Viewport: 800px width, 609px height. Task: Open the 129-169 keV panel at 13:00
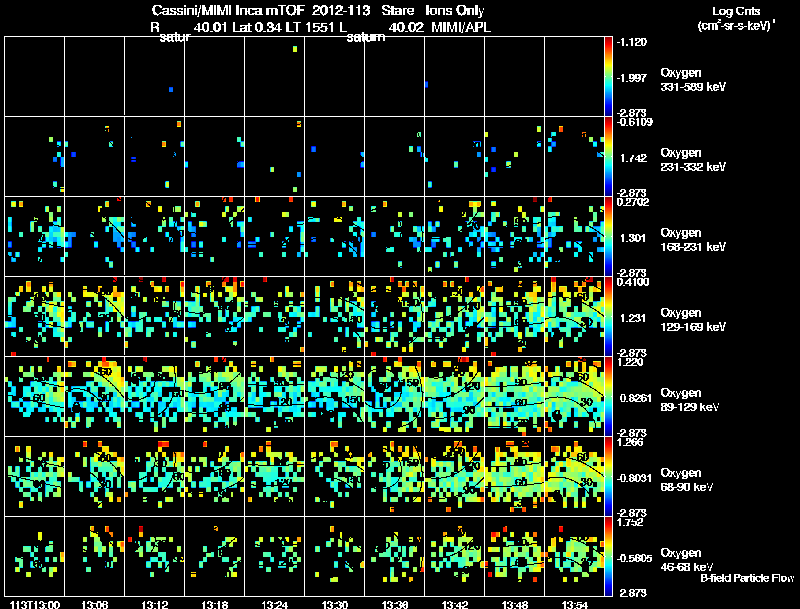pyautogui.click(x=34, y=316)
